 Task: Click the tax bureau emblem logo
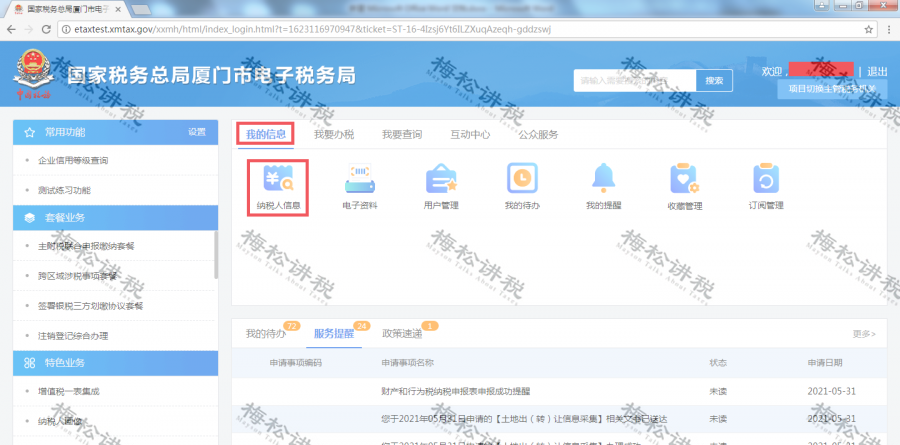click(34, 73)
